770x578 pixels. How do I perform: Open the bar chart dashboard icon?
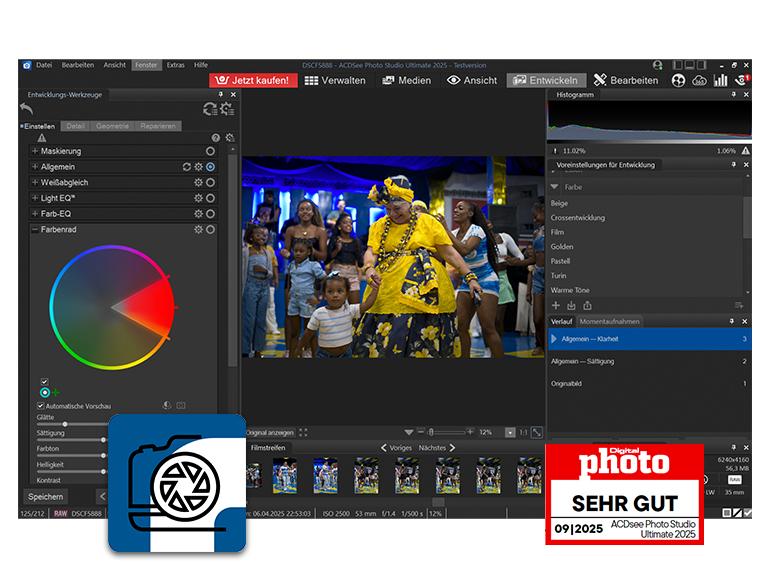(720, 81)
